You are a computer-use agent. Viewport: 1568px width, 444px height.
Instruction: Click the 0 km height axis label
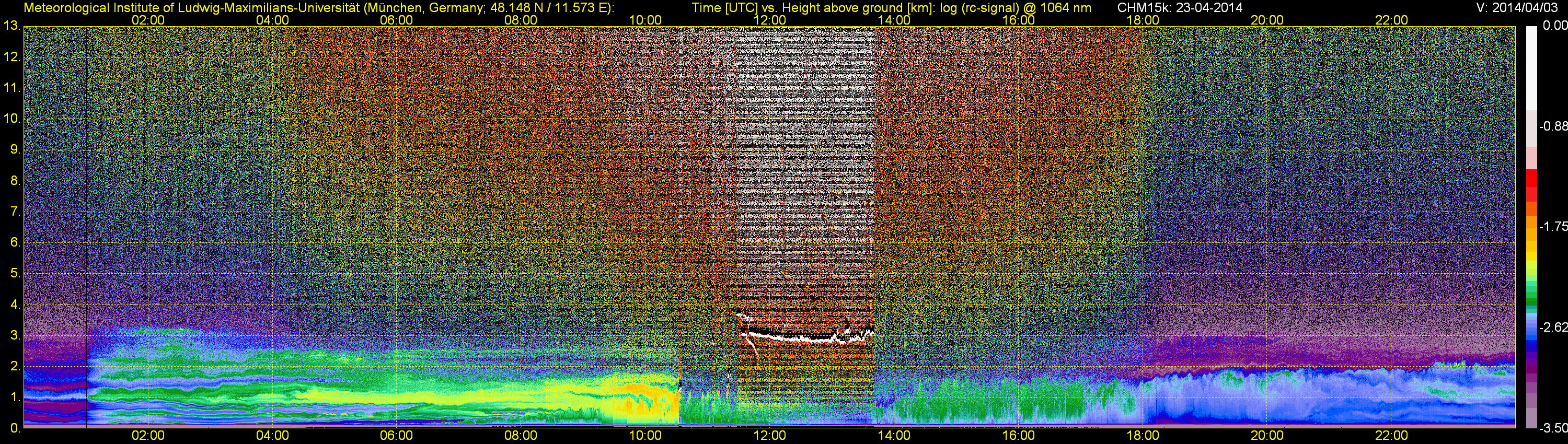click(x=15, y=428)
